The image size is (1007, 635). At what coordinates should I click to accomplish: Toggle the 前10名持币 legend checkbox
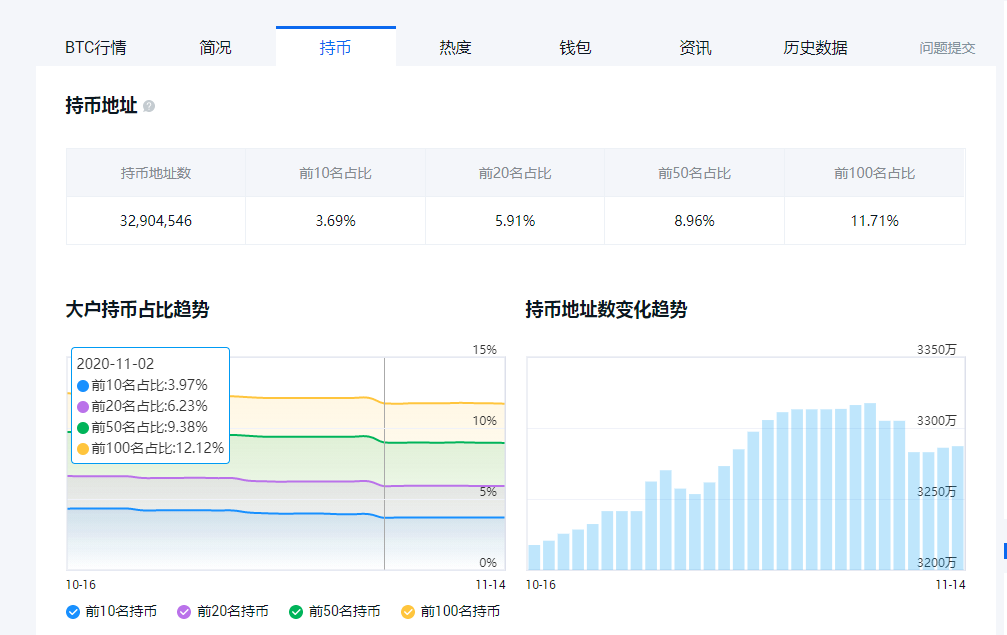(73, 612)
